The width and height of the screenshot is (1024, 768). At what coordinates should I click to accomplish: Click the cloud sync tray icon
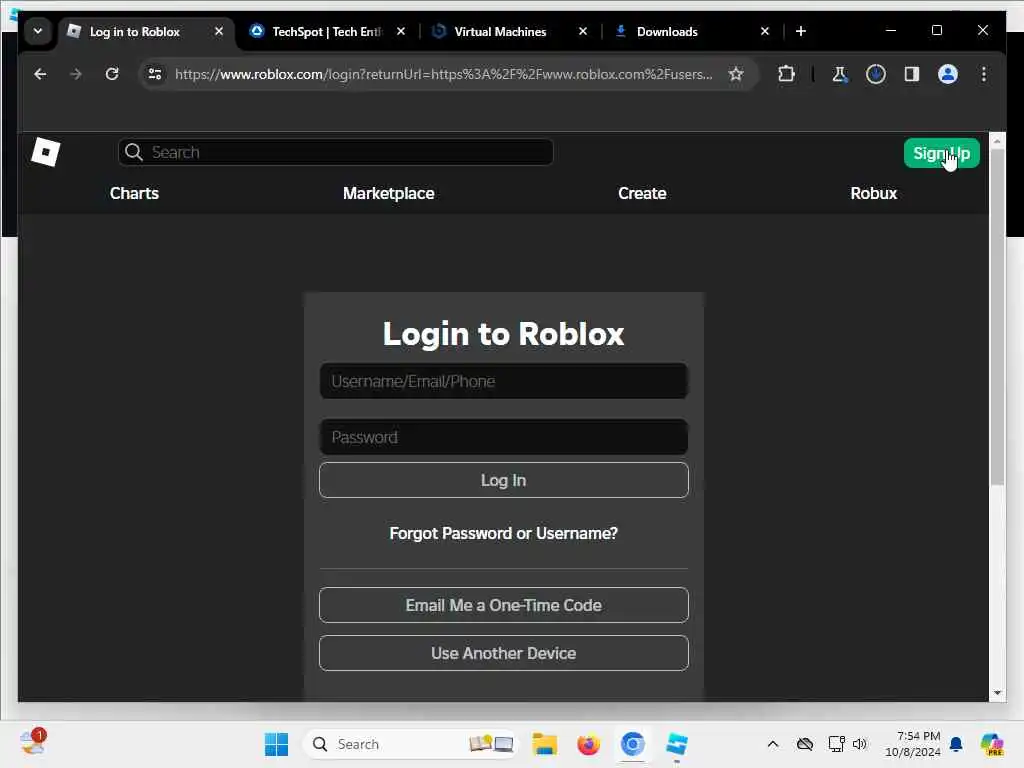point(805,744)
